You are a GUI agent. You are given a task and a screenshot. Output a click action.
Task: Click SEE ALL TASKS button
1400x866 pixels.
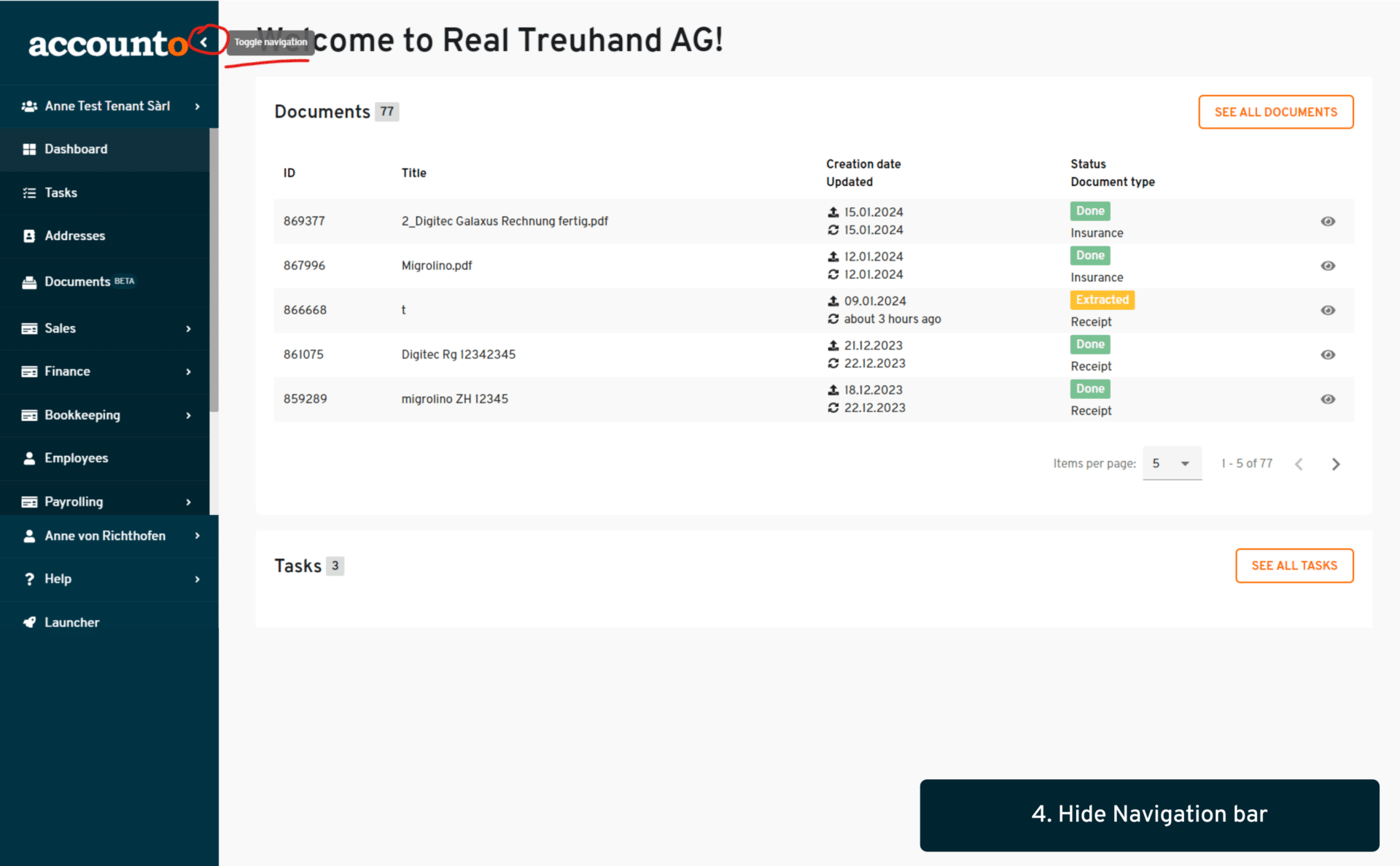(x=1294, y=566)
